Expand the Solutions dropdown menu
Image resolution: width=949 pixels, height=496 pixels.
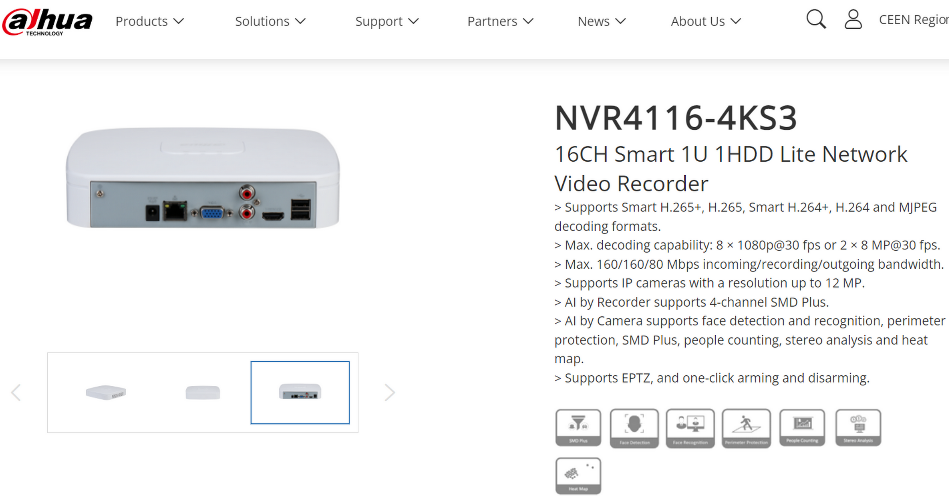[270, 21]
